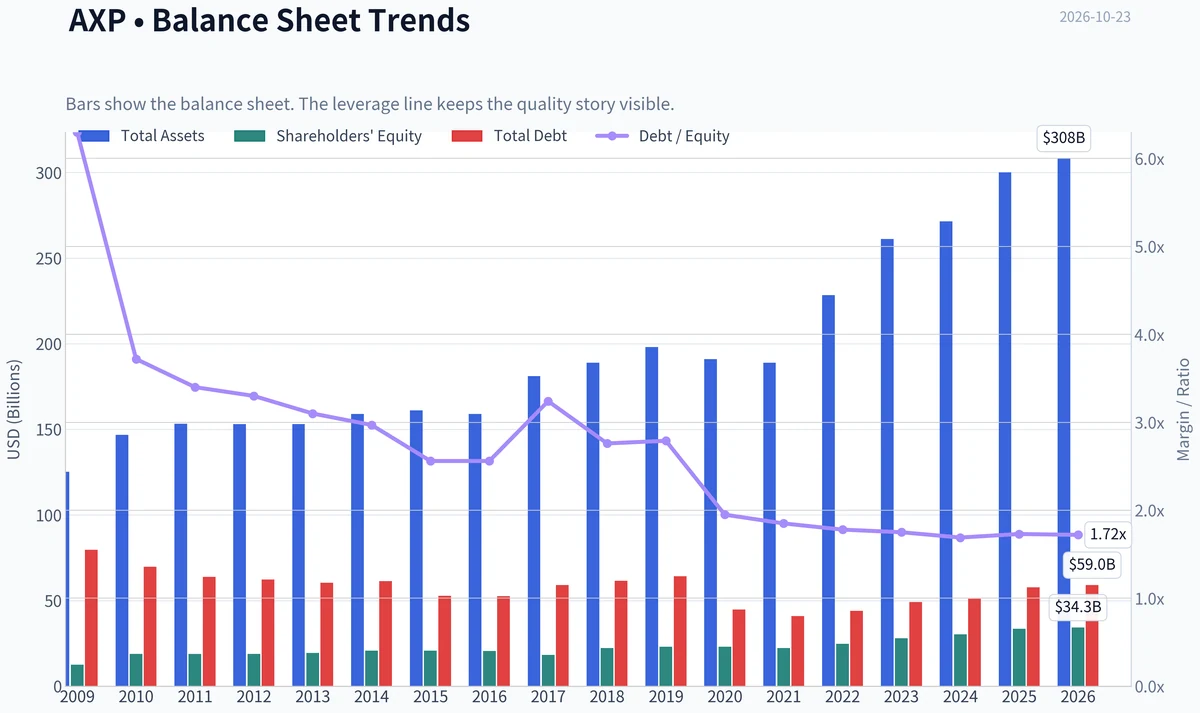Click the 0.0x tick on the ratio axis
1200x713 pixels.
point(1149,687)
